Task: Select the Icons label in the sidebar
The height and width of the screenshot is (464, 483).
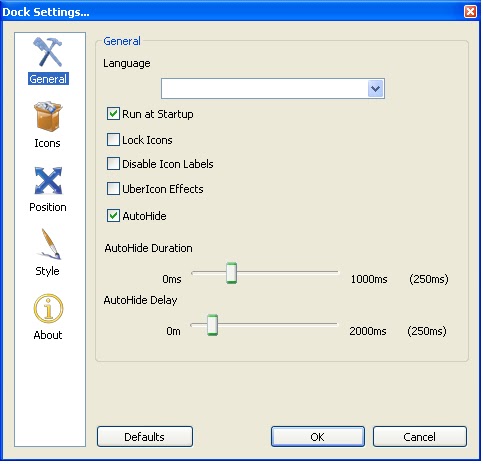Action: pos(47,143)
